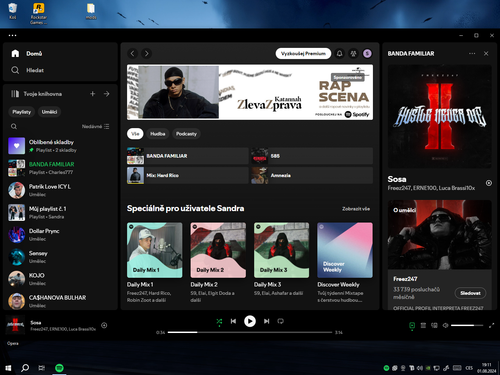Viewport: 500px width, 375px height.
Task: Seek in the song progress bar
Action: (x=250, y=332)
